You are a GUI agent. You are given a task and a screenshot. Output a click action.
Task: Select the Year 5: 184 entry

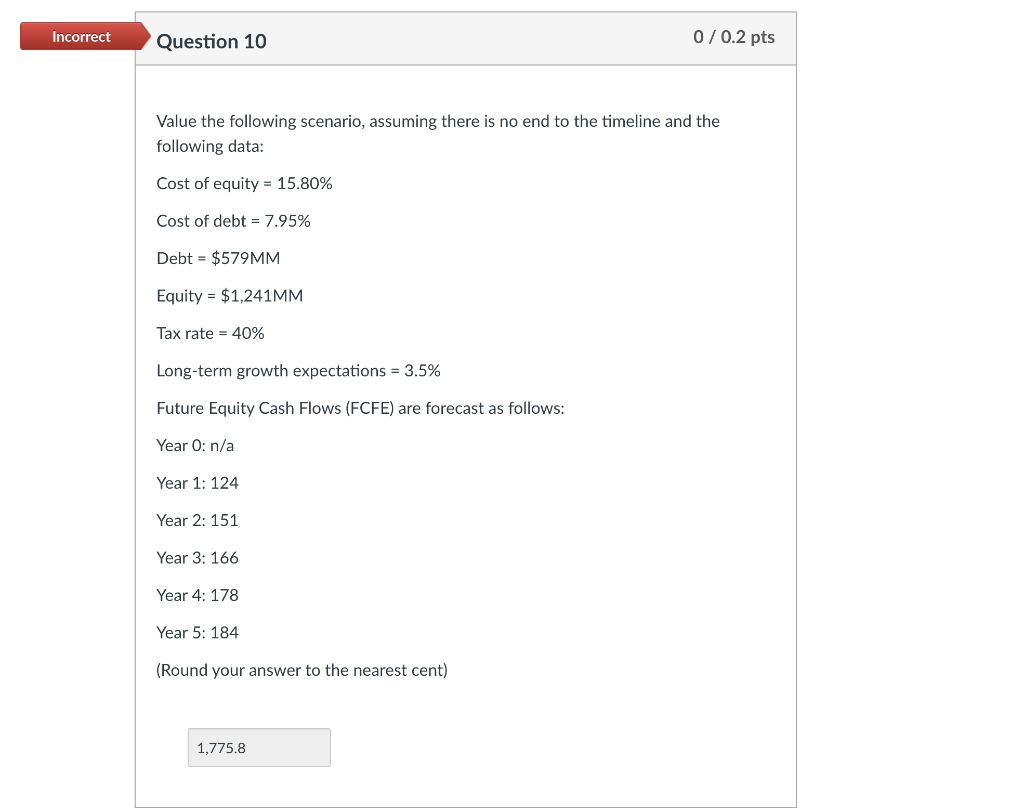coord(197,632)
